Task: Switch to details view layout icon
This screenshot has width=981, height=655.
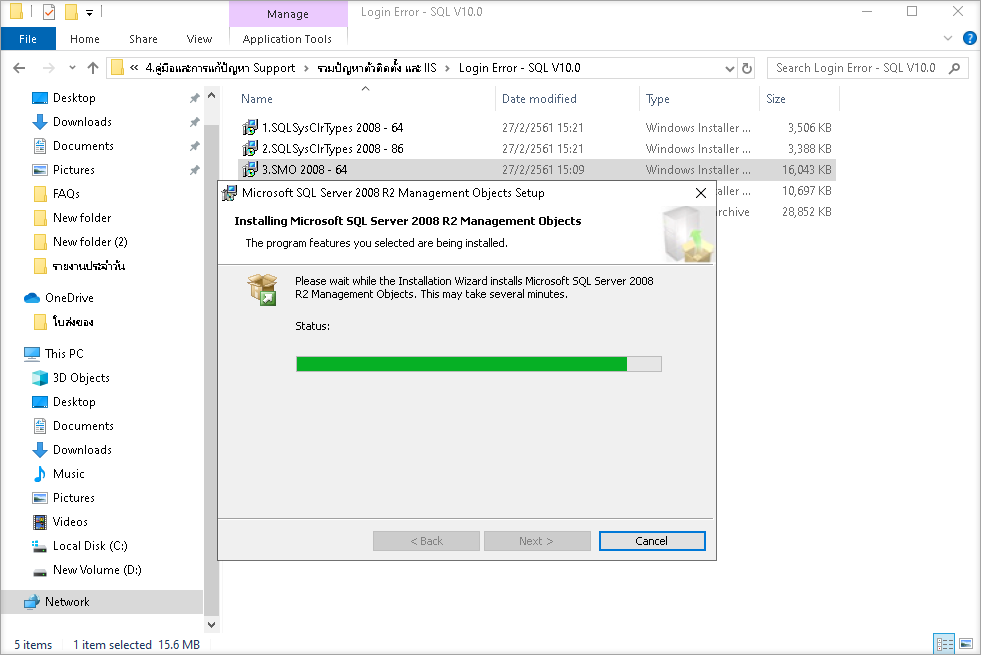Action: (943, 644)
